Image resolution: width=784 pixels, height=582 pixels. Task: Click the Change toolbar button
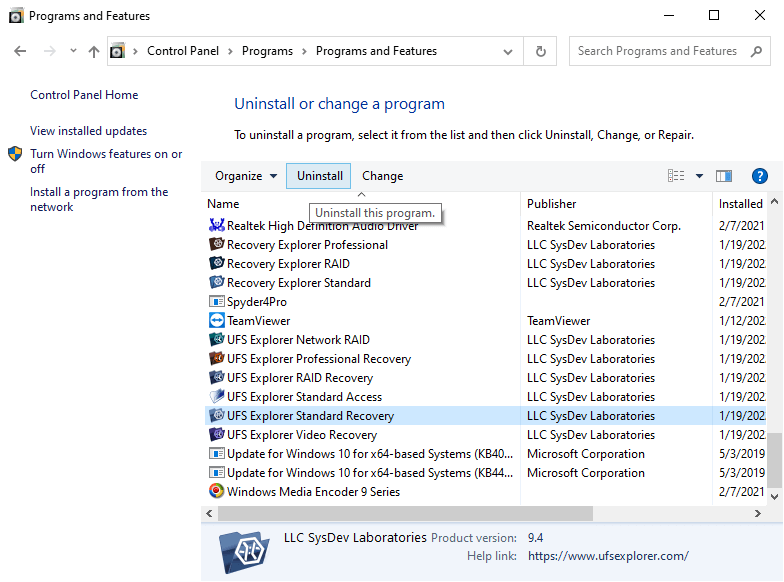pyautogui.click(x=383, y=176)
